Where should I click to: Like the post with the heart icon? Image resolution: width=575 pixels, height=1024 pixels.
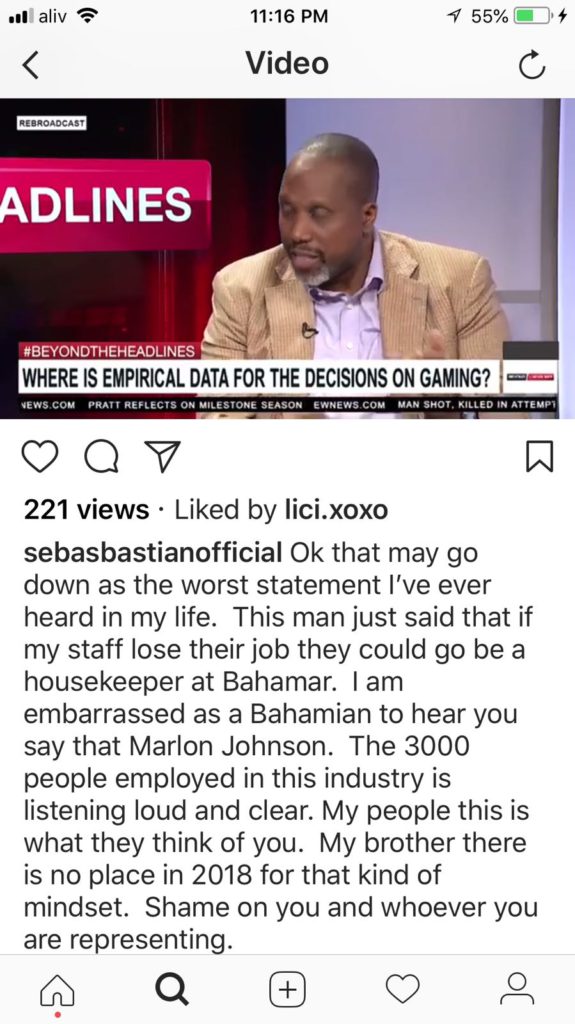coord(40,456)
